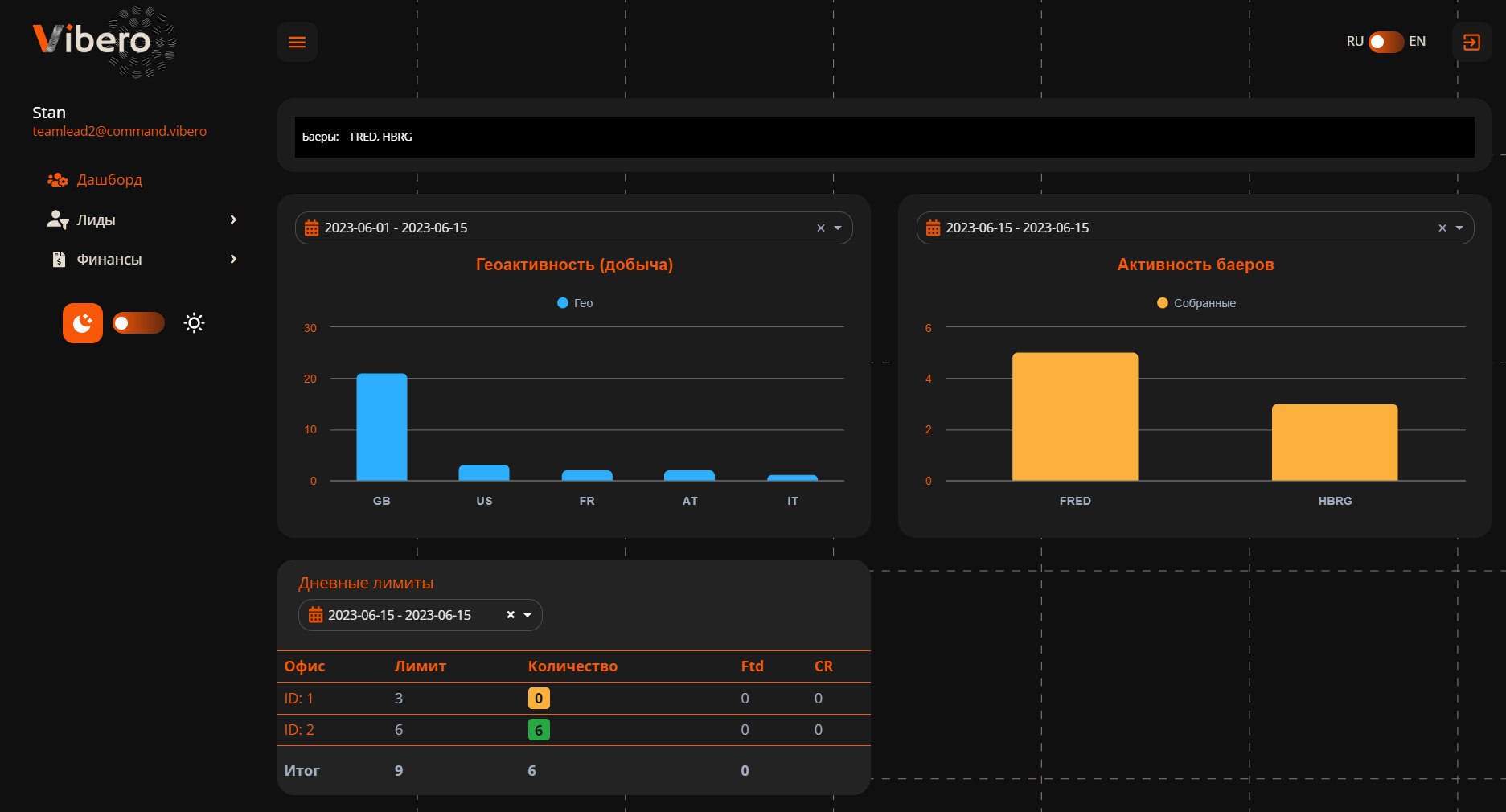The width and height of the screenshot is (1506, 812).
Task: Click calendar icon in Geo activity date picker
Action: coord(312,228)
